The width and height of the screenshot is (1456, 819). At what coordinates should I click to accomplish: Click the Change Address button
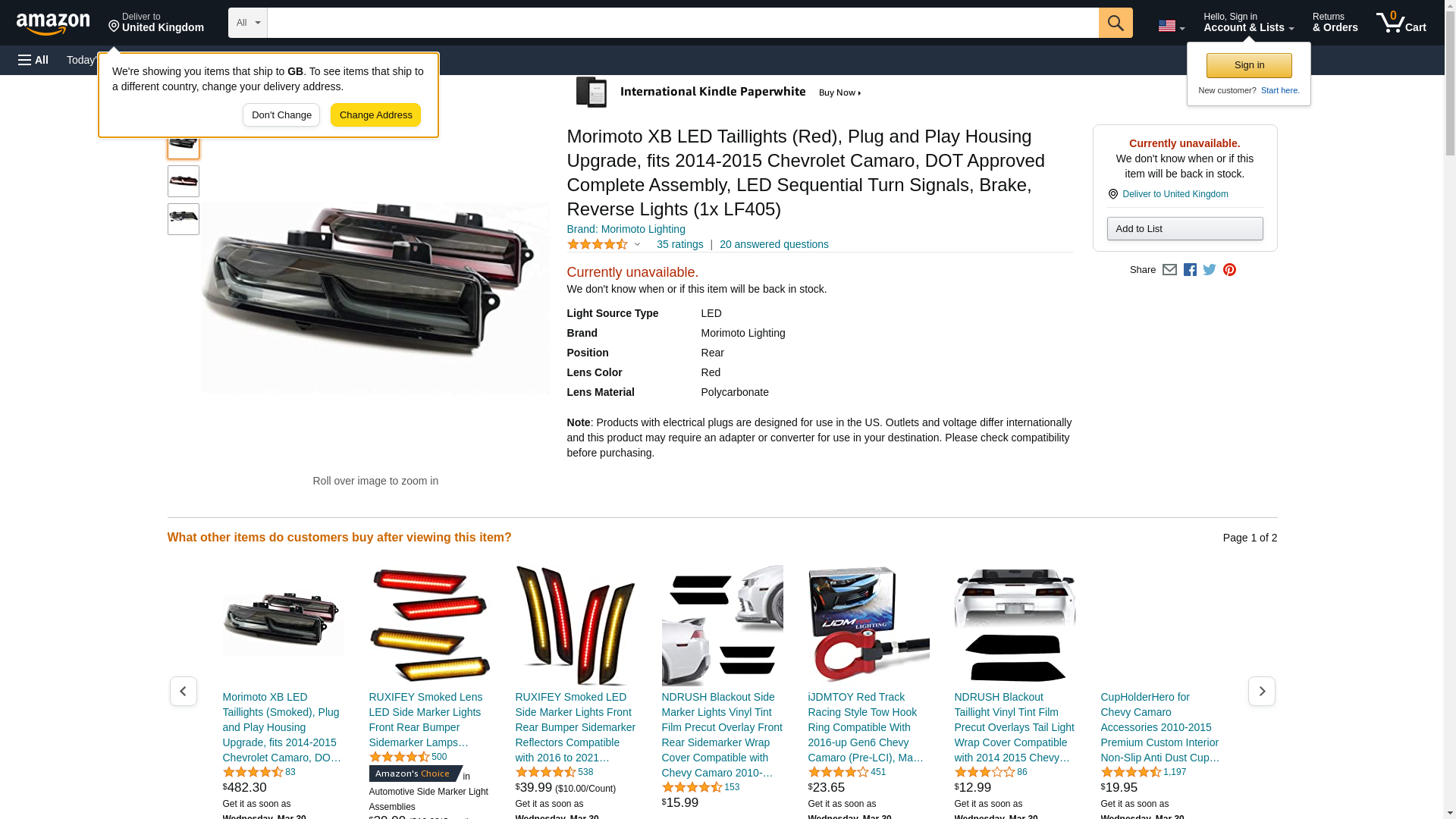pos(375,115)
